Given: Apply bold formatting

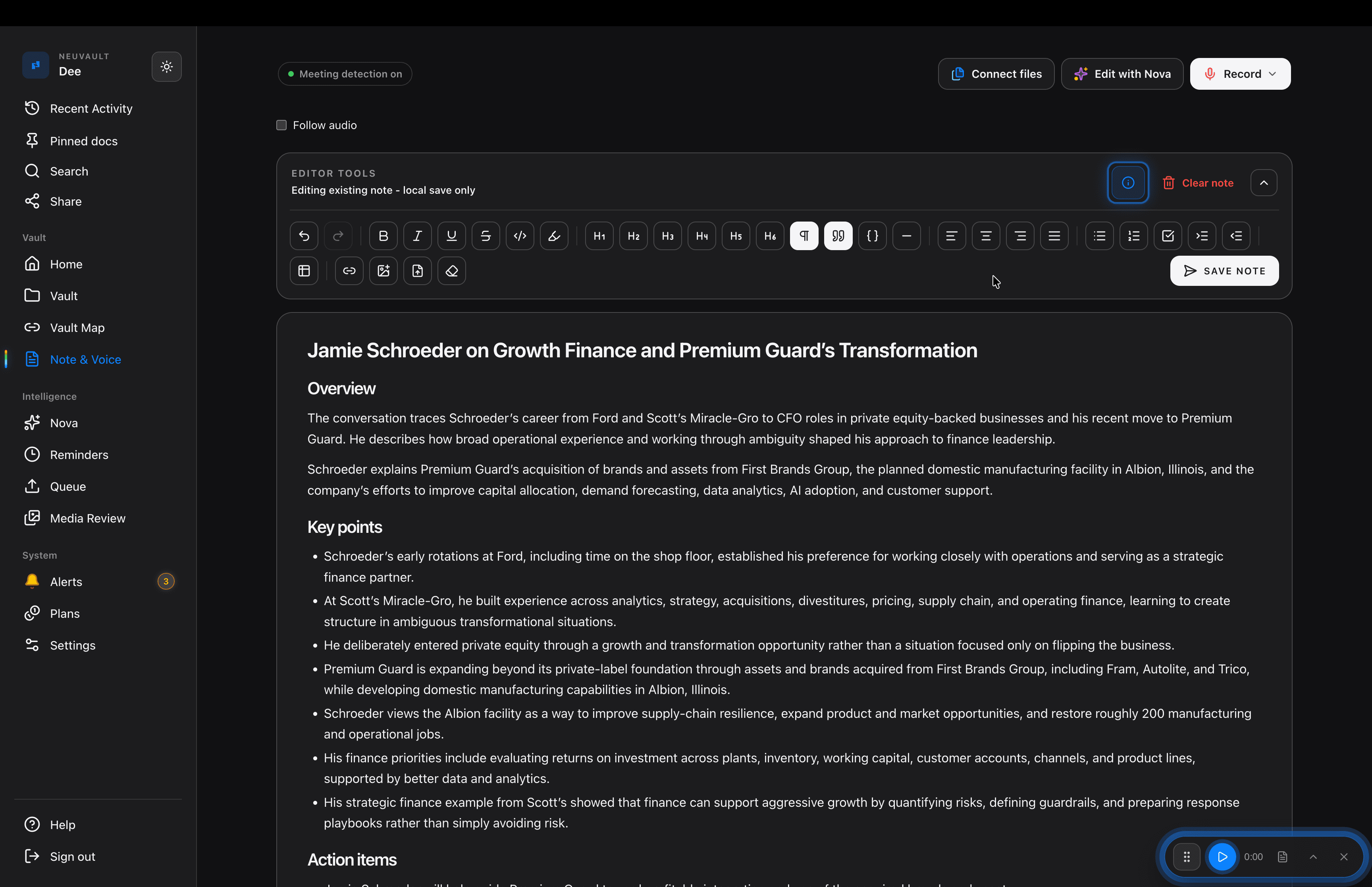Looking at the screenshot, I should point(383,235).
